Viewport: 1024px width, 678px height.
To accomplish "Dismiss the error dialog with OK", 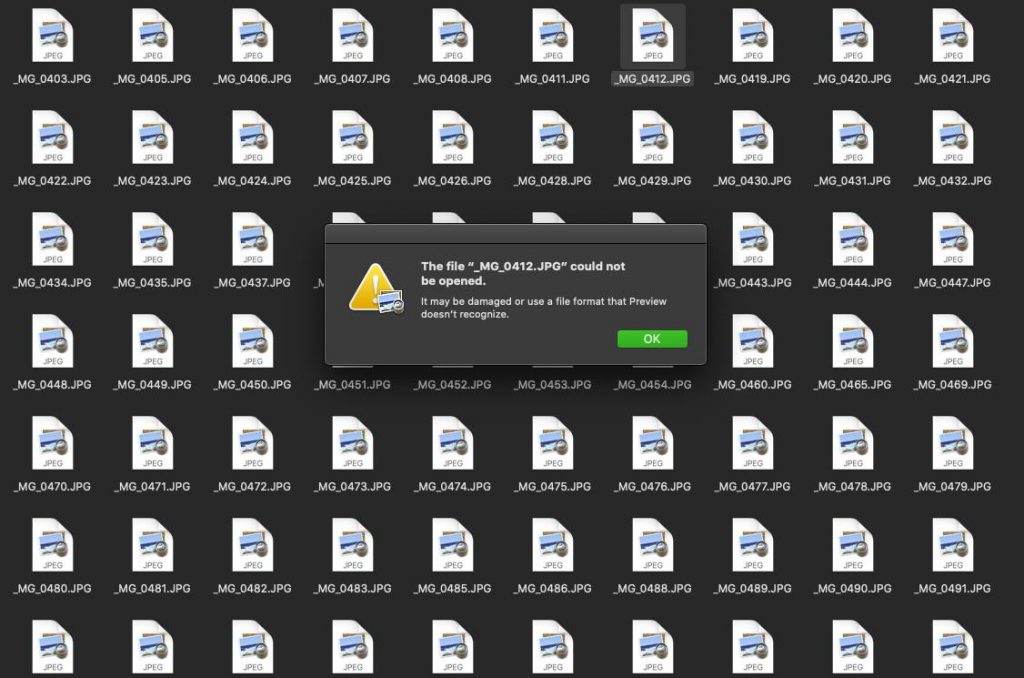I will [651, 339].
